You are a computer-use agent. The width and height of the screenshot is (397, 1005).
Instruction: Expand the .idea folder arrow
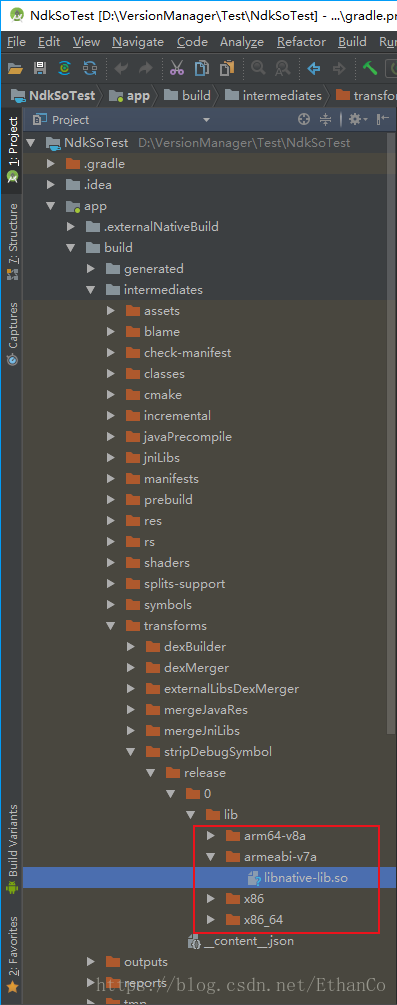click(x=51, y=185)
